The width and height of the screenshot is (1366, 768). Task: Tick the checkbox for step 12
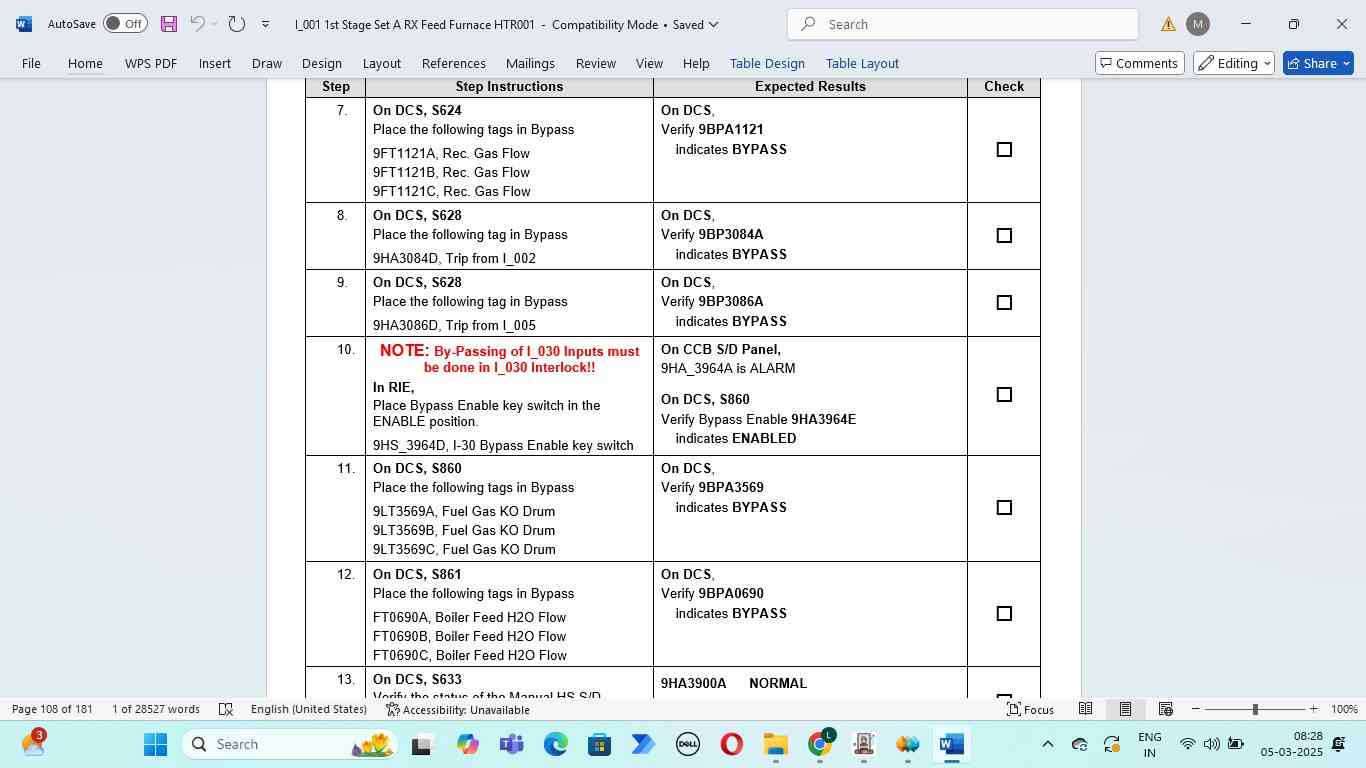click(1004, 614)
